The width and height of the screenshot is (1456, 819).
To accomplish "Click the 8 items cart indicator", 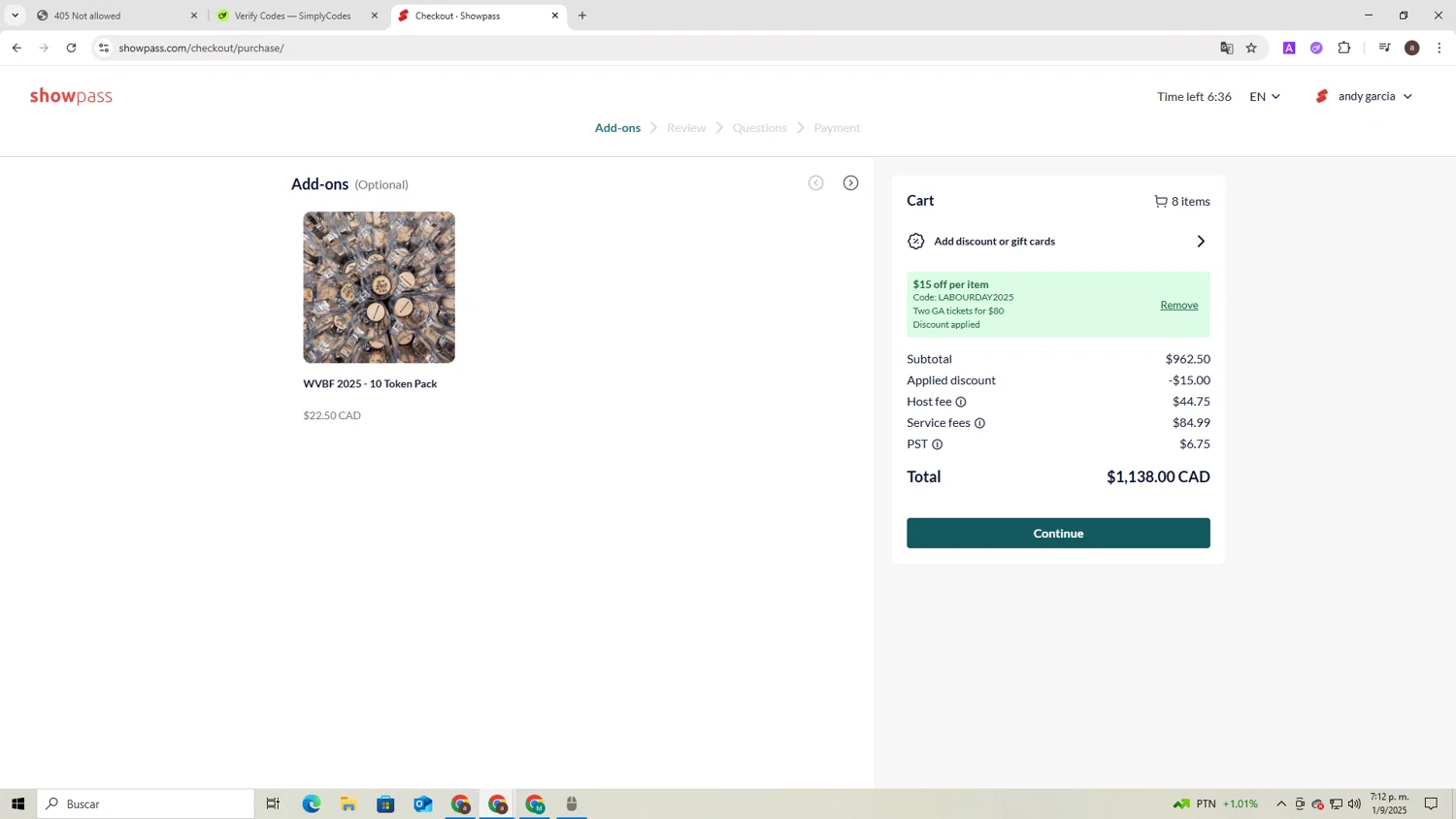I will coord(1181,202).
